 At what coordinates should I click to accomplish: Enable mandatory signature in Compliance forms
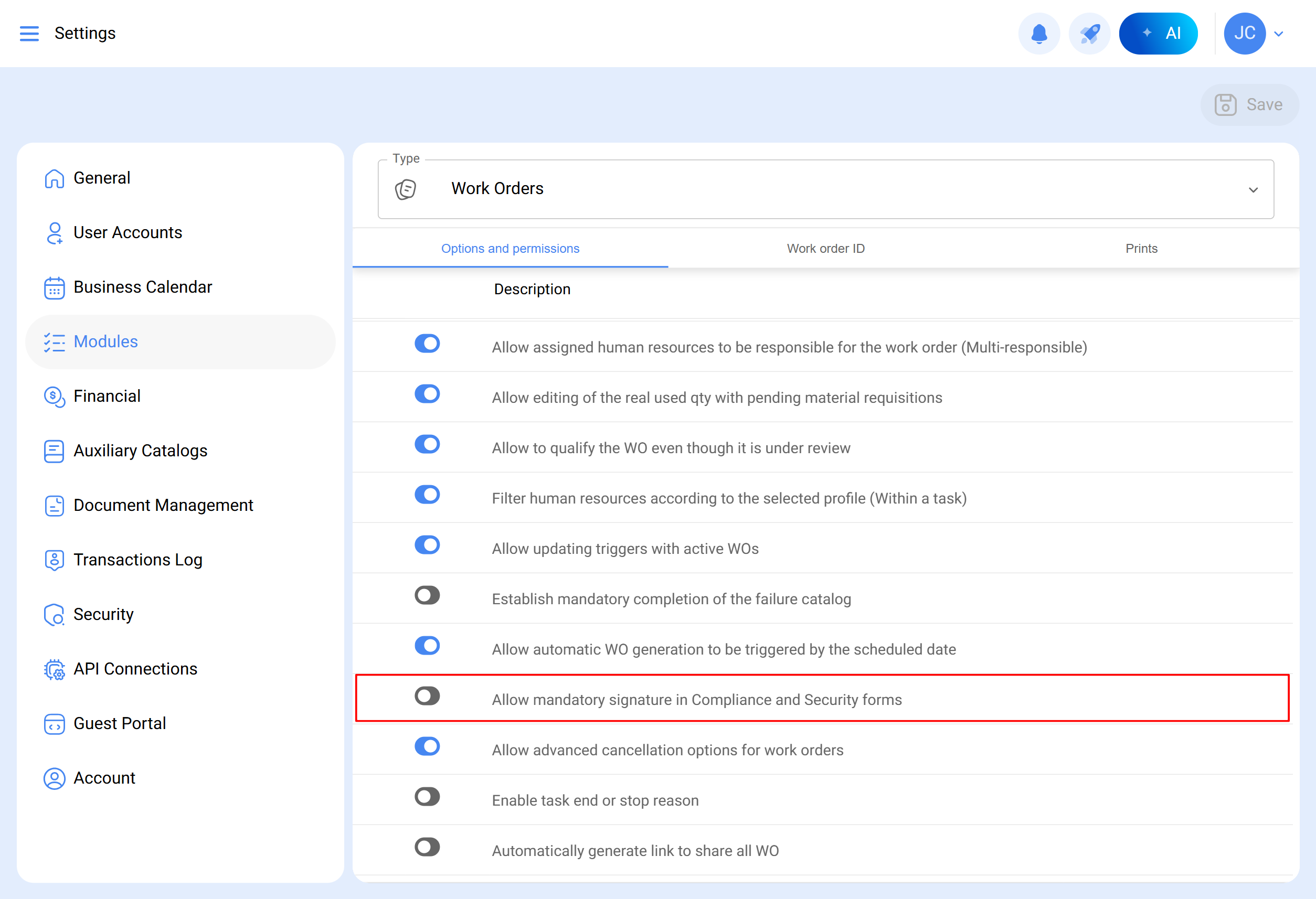click(427, 696)
